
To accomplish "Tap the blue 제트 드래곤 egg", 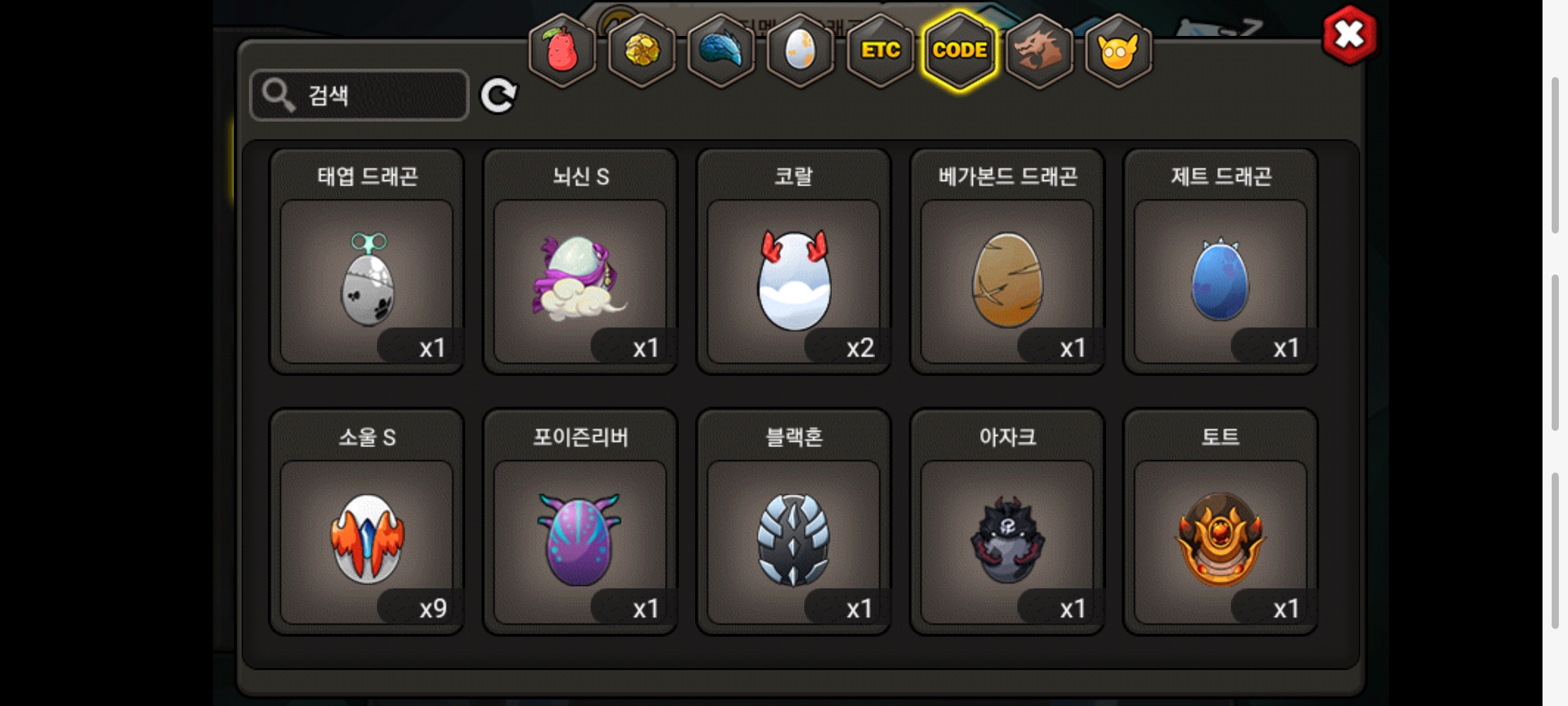I will (1220, 261).
